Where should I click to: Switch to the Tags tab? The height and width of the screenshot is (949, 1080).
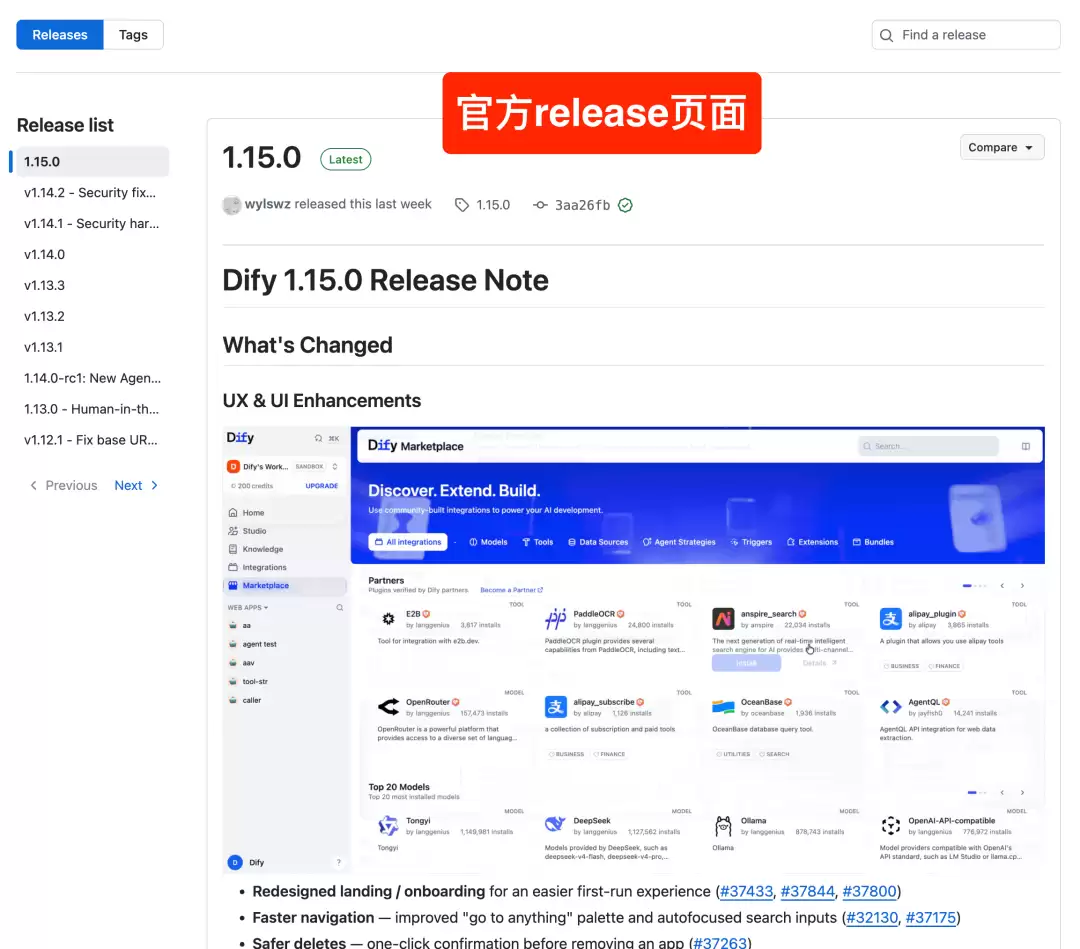[x=133, y=35]
